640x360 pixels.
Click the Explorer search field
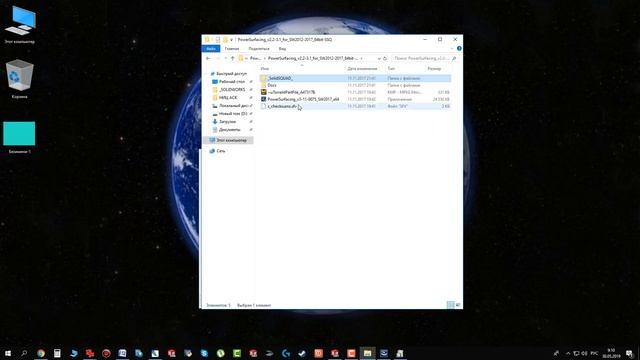[424, 58]
